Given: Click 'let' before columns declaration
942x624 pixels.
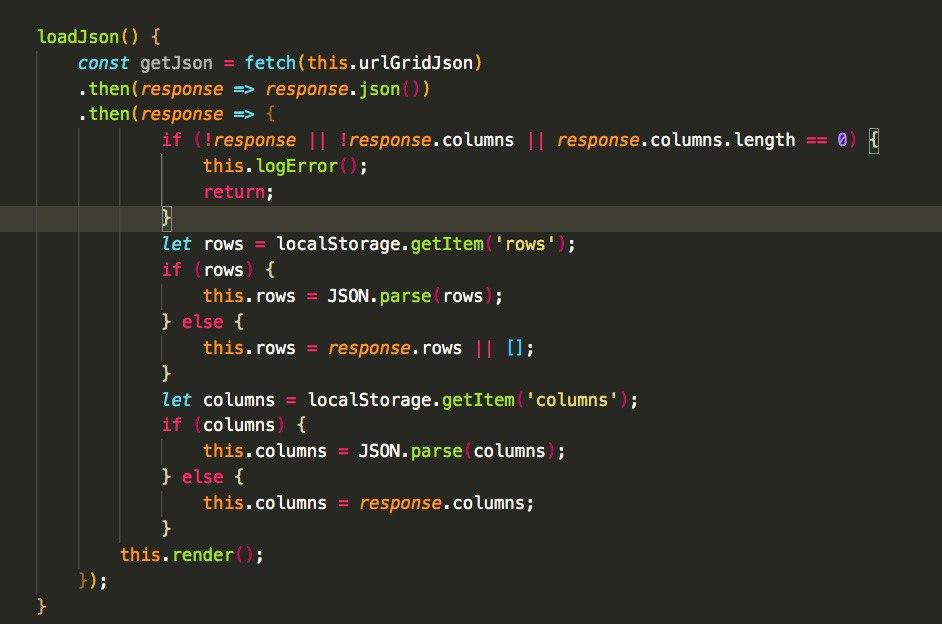Looking at the screenshot, I should pos(177,400).
